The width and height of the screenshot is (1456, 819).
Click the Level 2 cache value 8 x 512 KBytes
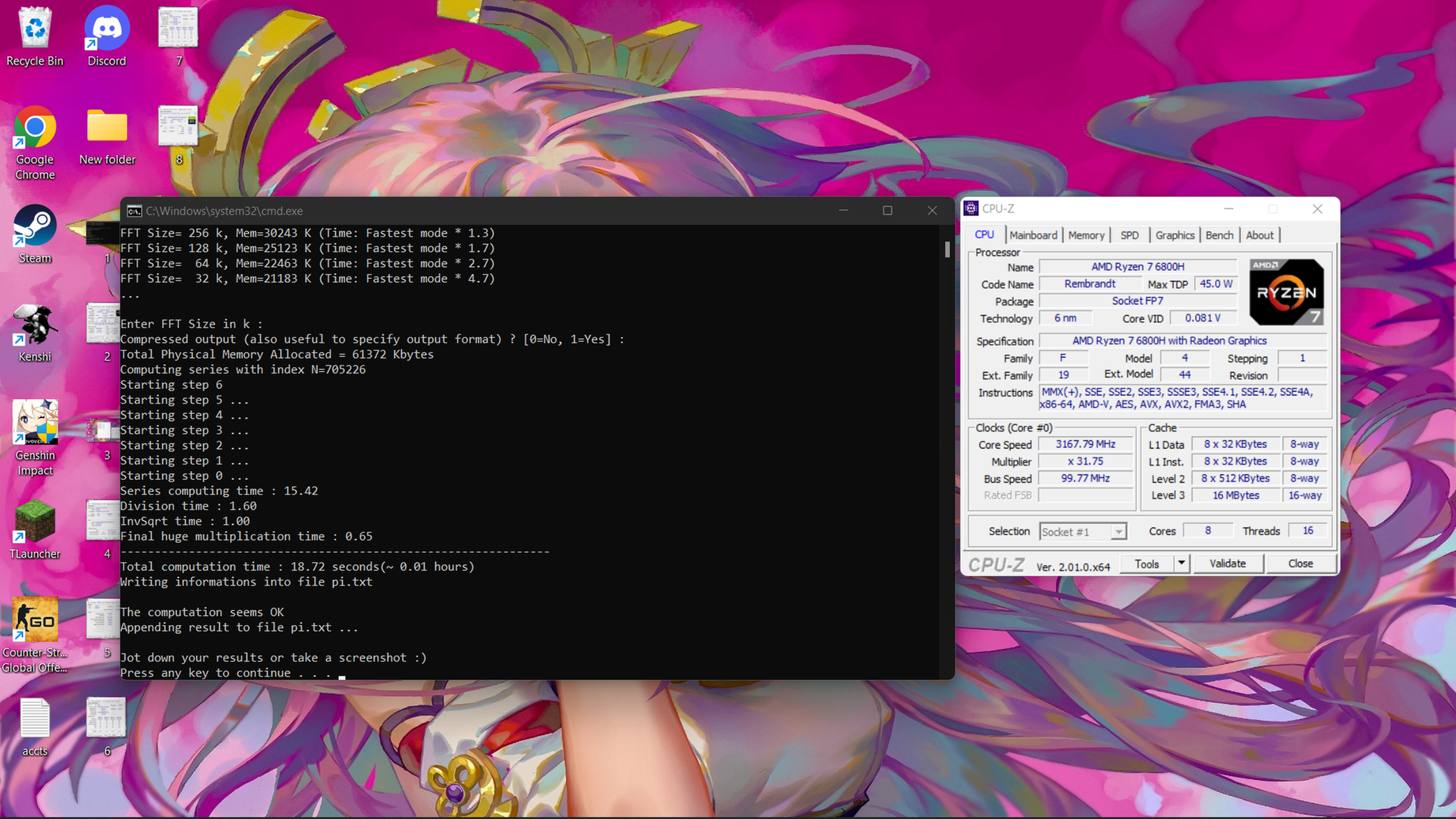1235,479
